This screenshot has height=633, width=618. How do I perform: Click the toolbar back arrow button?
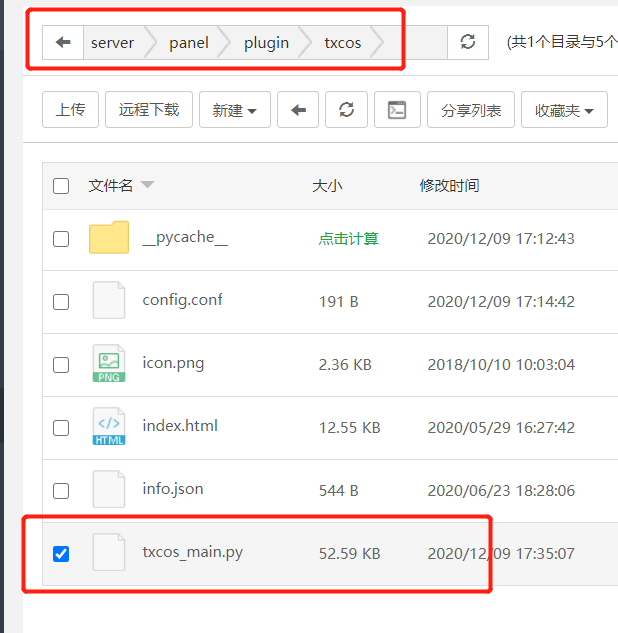pos(297,110)
